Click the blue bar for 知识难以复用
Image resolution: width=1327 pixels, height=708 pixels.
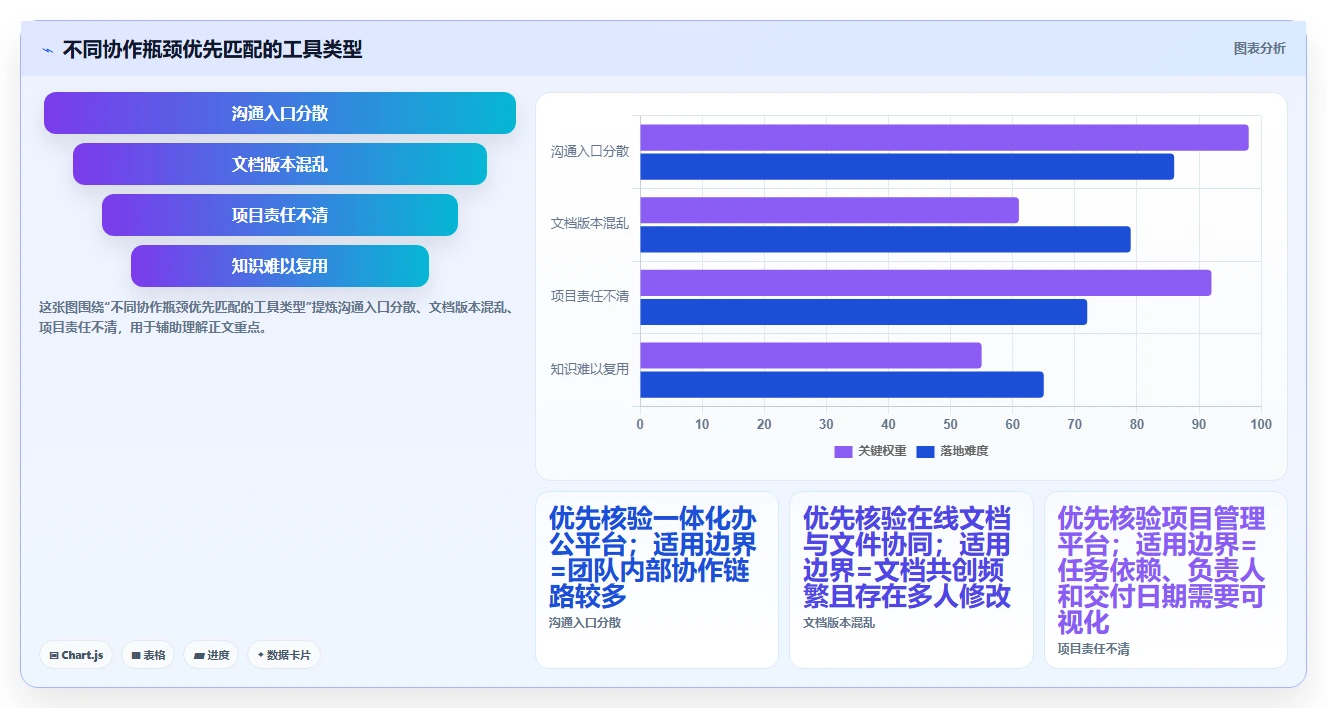(842, 385)
